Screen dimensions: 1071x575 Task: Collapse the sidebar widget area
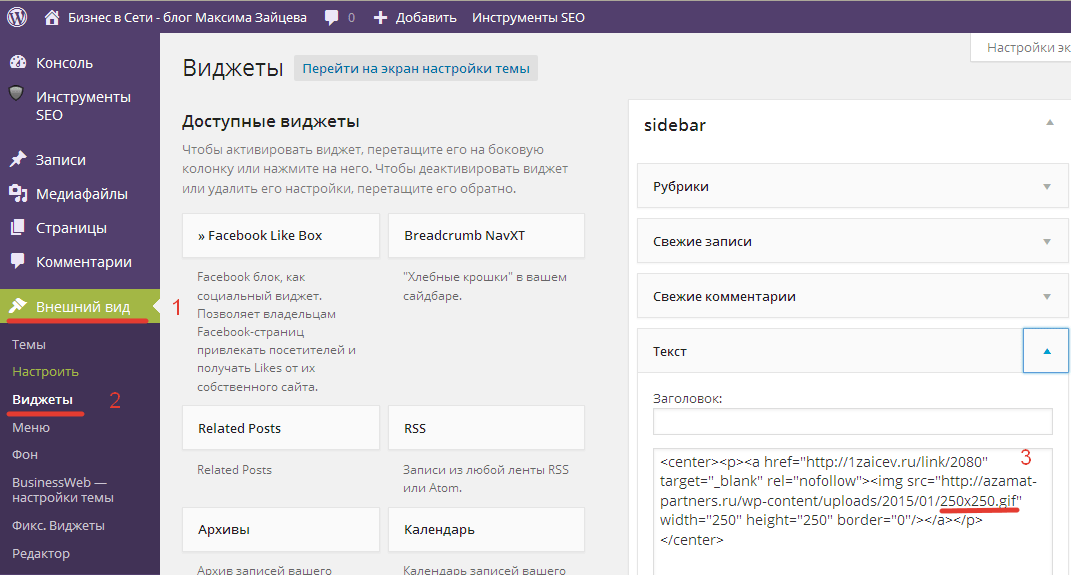click(1049, 123)
